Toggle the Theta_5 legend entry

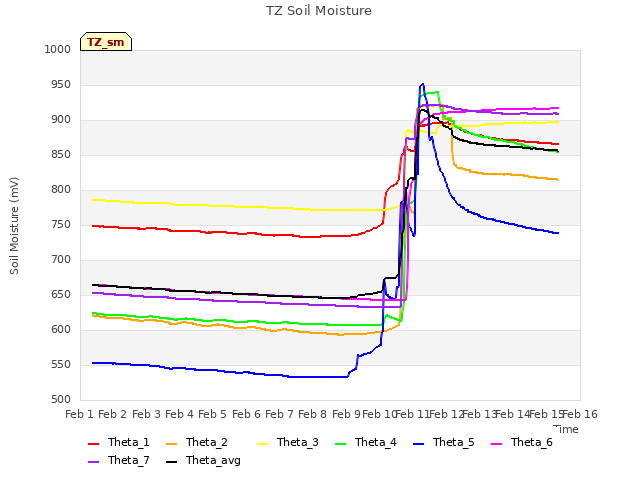coord(444,442)
